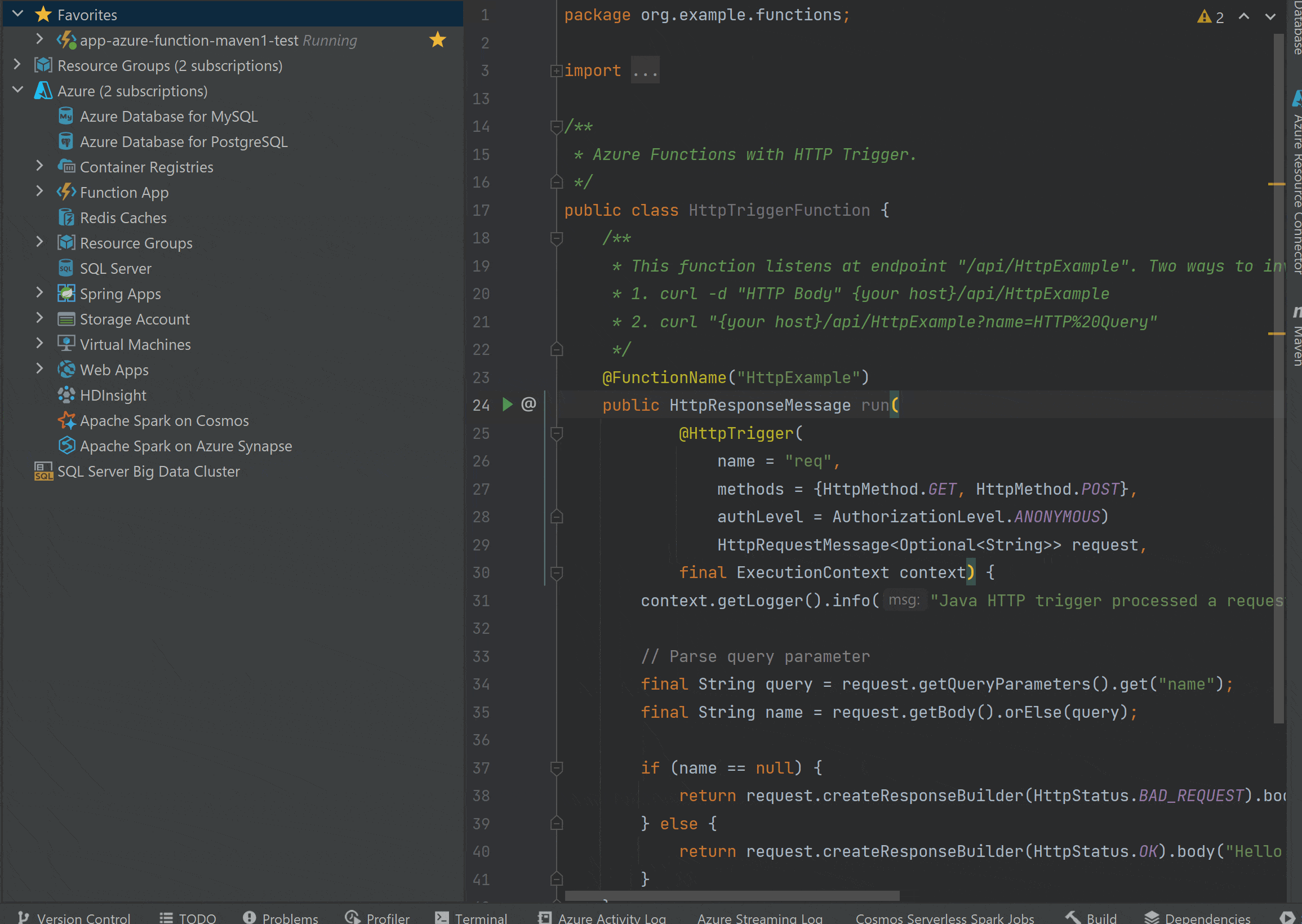Fold the @HttpTrigger annotation at line 25

point(556,434)
